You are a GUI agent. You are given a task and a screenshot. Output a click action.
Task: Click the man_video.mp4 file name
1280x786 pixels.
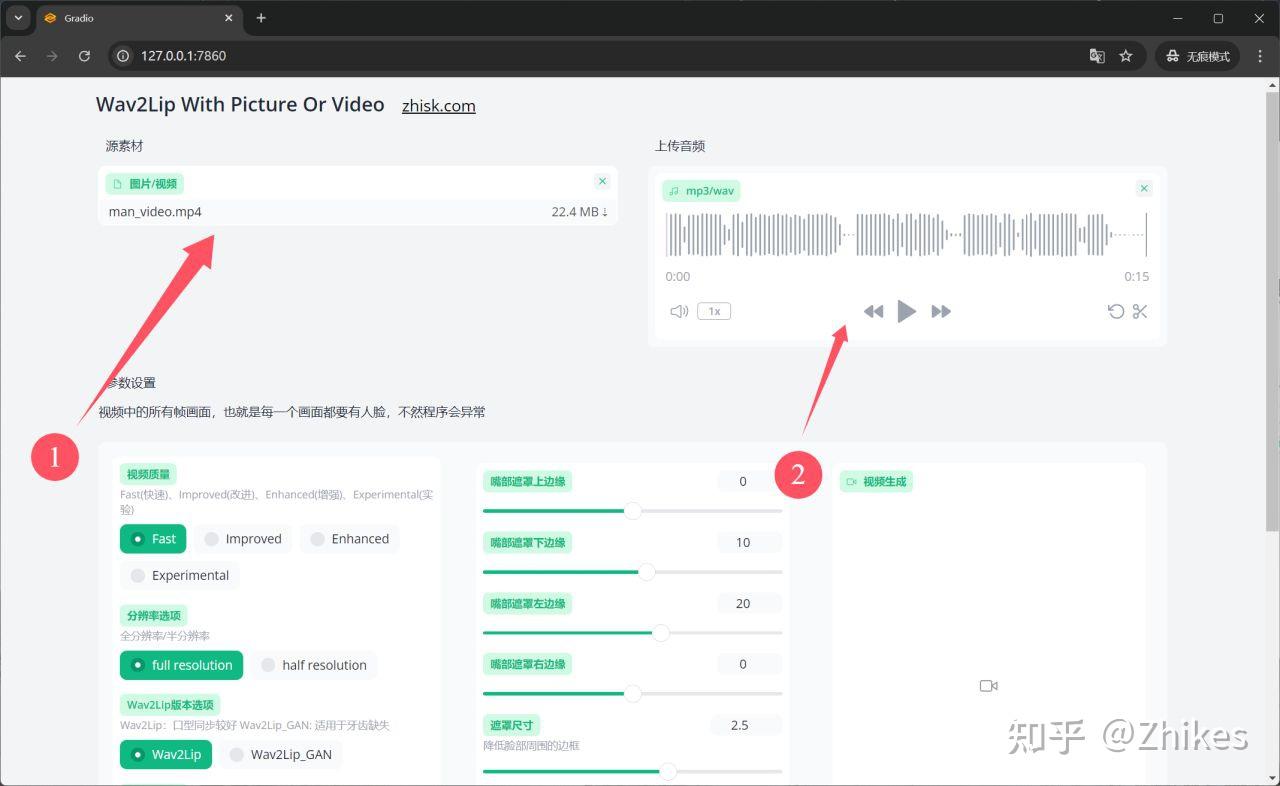[x=155, y=212]
